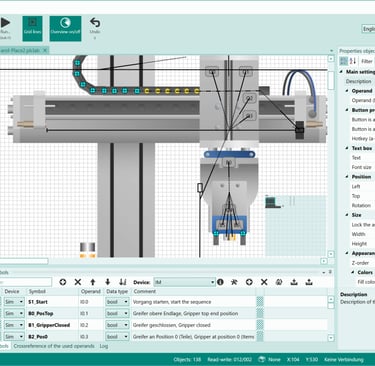This screenshot has height=366, width=375.
Task: Collapse the Size property group
Action: 347,215
